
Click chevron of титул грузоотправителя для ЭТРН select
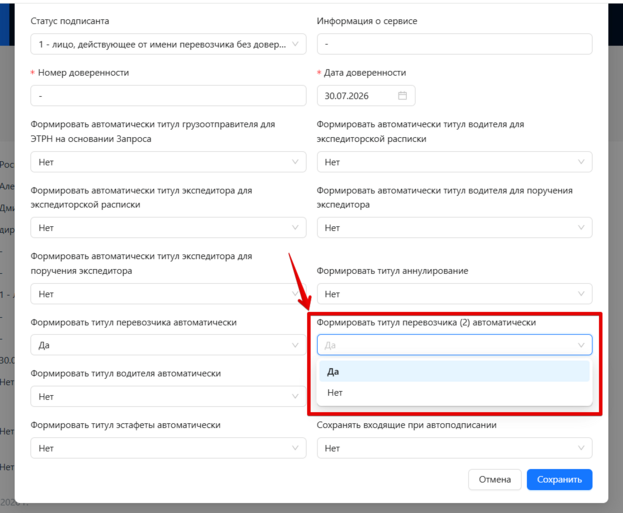(x=295, y=162)
